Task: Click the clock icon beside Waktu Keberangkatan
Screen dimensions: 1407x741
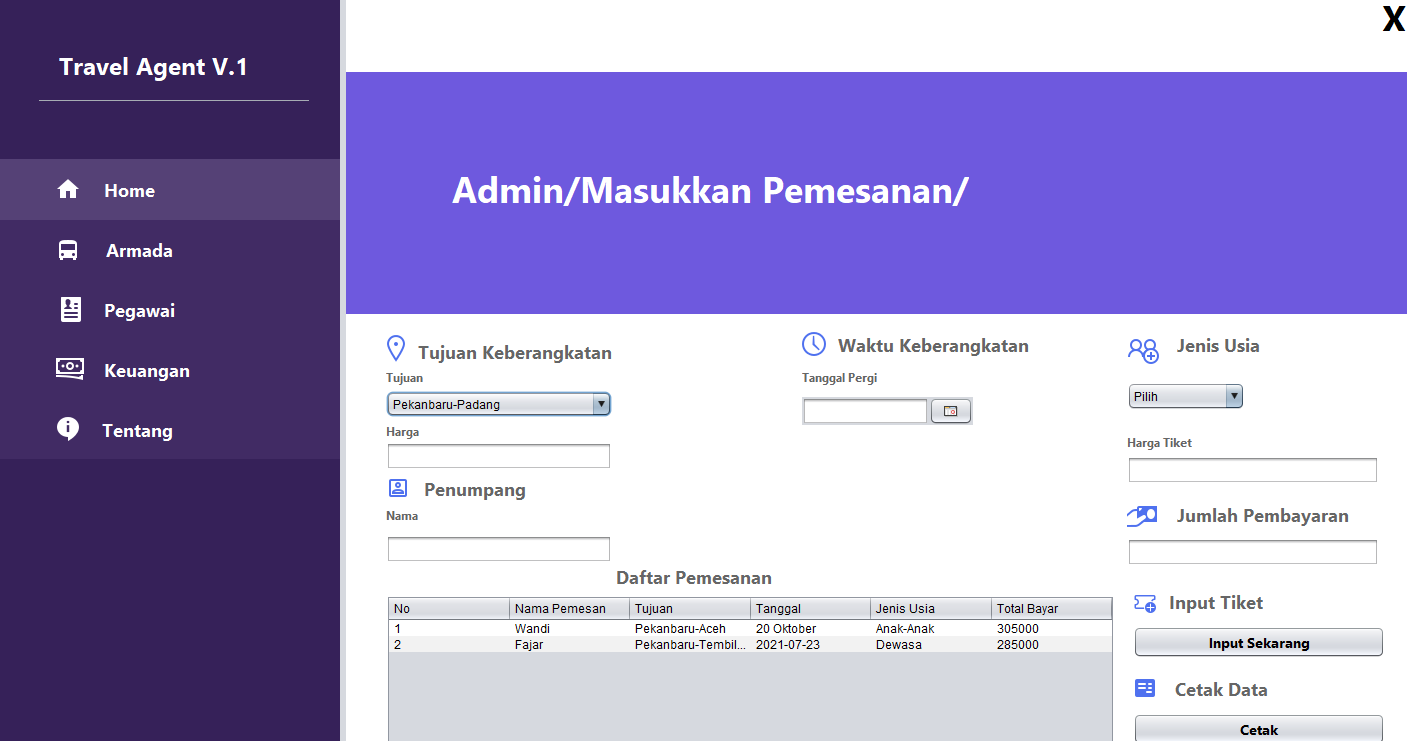Action: pyautogui.click(x=814, y=344)
